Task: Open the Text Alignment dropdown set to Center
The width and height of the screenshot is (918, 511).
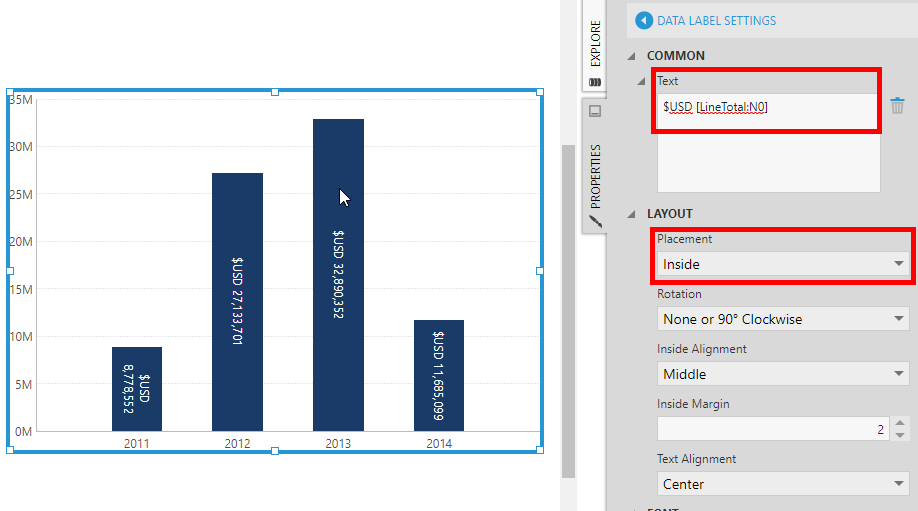Action: tap(783, 484)
